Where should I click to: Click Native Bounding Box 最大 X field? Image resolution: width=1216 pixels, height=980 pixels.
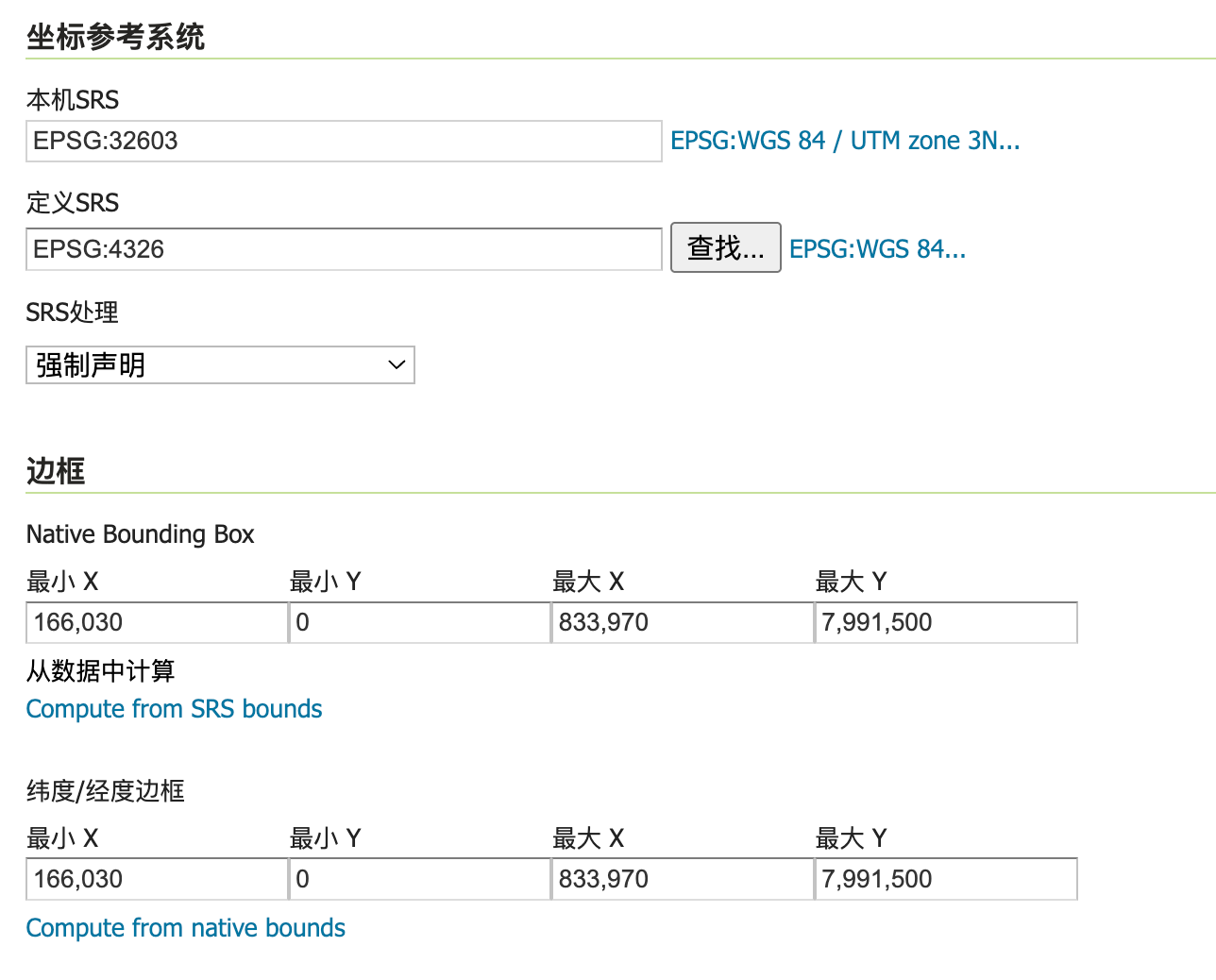coord(682,622)
